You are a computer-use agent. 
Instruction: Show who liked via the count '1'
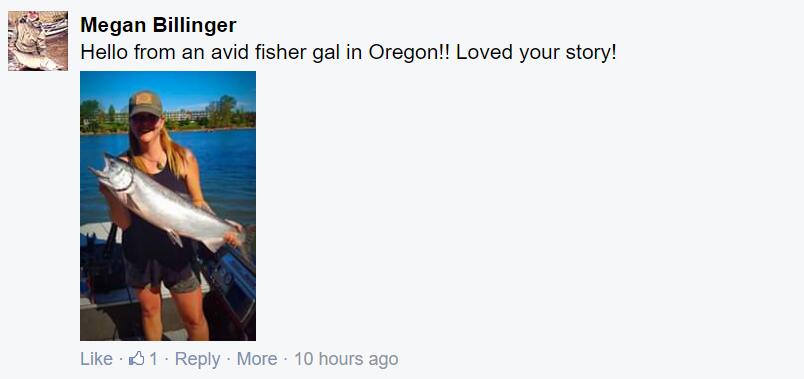pyautogui.click(x=153, y=359)
